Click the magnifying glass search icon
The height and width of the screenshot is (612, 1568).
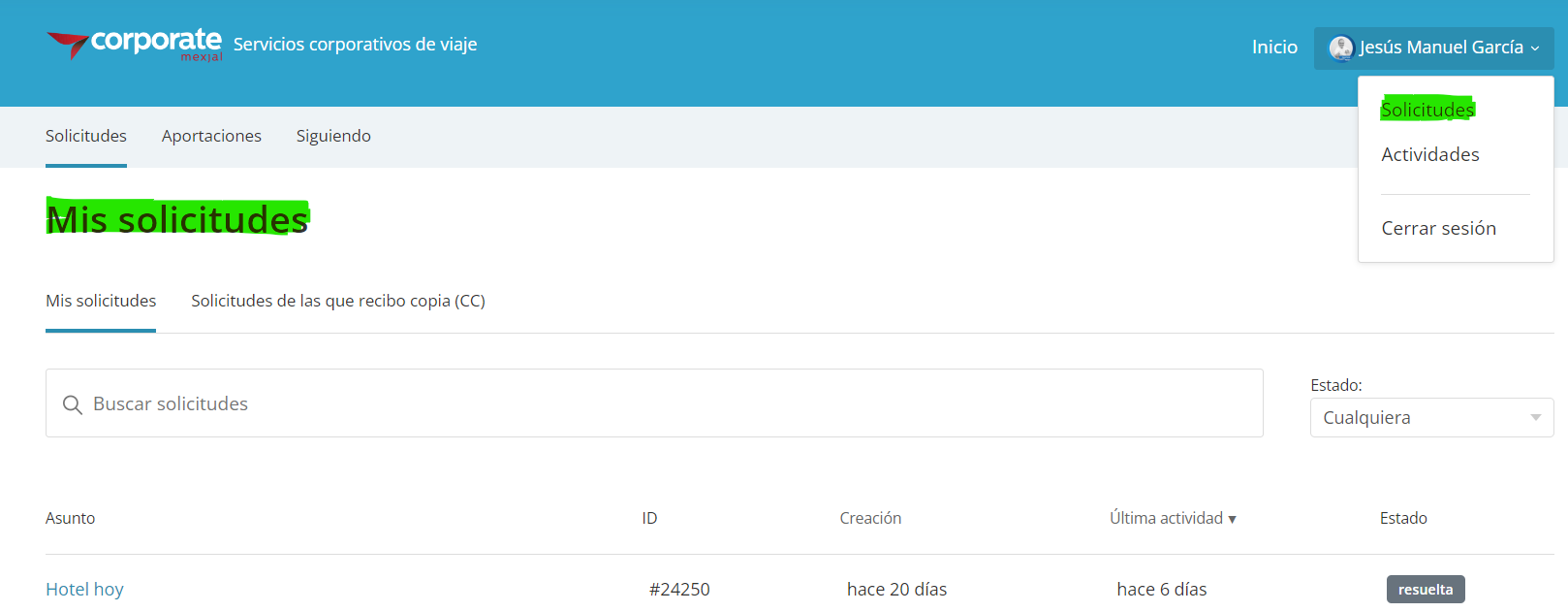pos(73,404)
